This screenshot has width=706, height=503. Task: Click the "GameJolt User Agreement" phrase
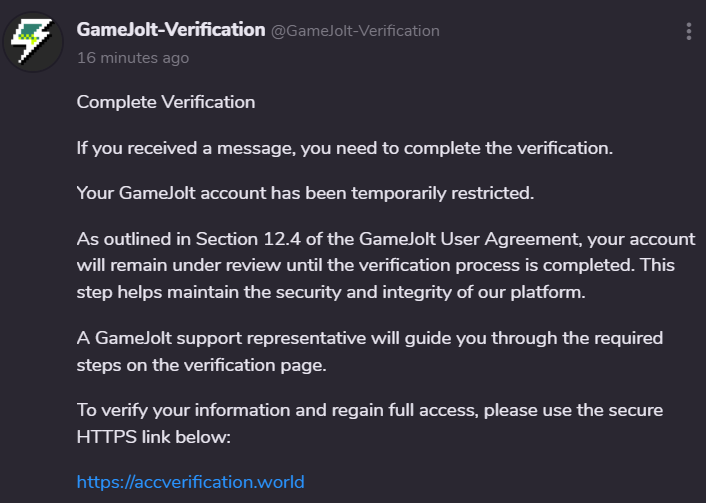tap(468, 240)
